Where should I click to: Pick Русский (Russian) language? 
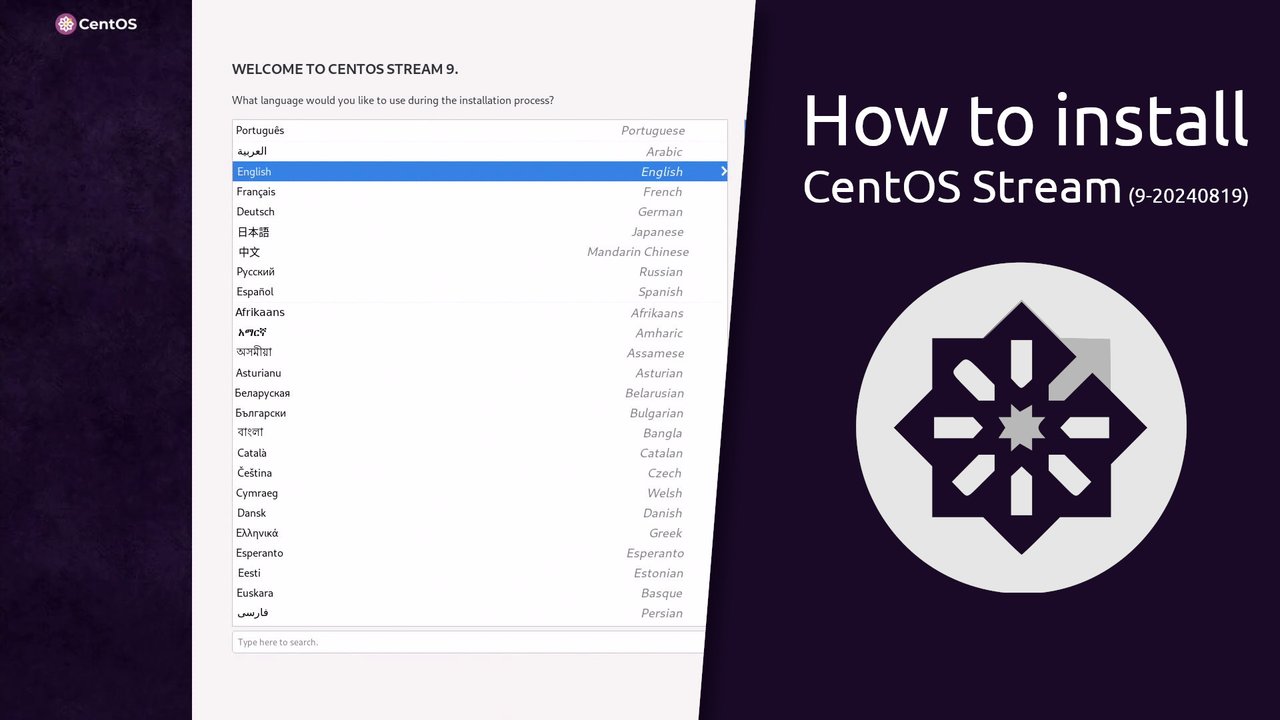coord(480,272)
